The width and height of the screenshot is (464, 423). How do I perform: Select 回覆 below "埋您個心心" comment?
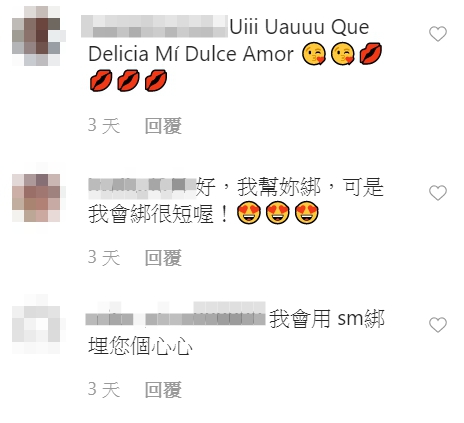(x=163, y=390)
